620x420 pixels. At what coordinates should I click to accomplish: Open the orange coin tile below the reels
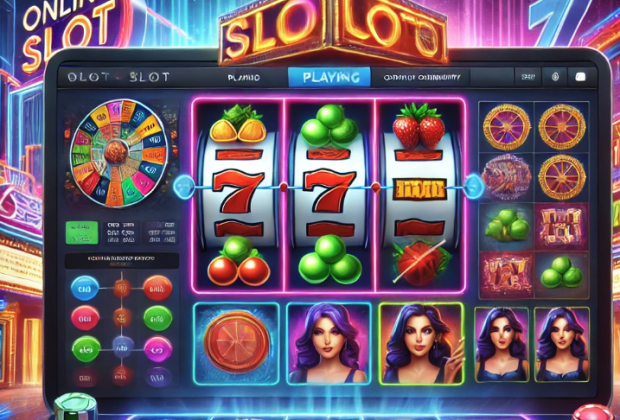pyautogui.click(x=236, y=343)
